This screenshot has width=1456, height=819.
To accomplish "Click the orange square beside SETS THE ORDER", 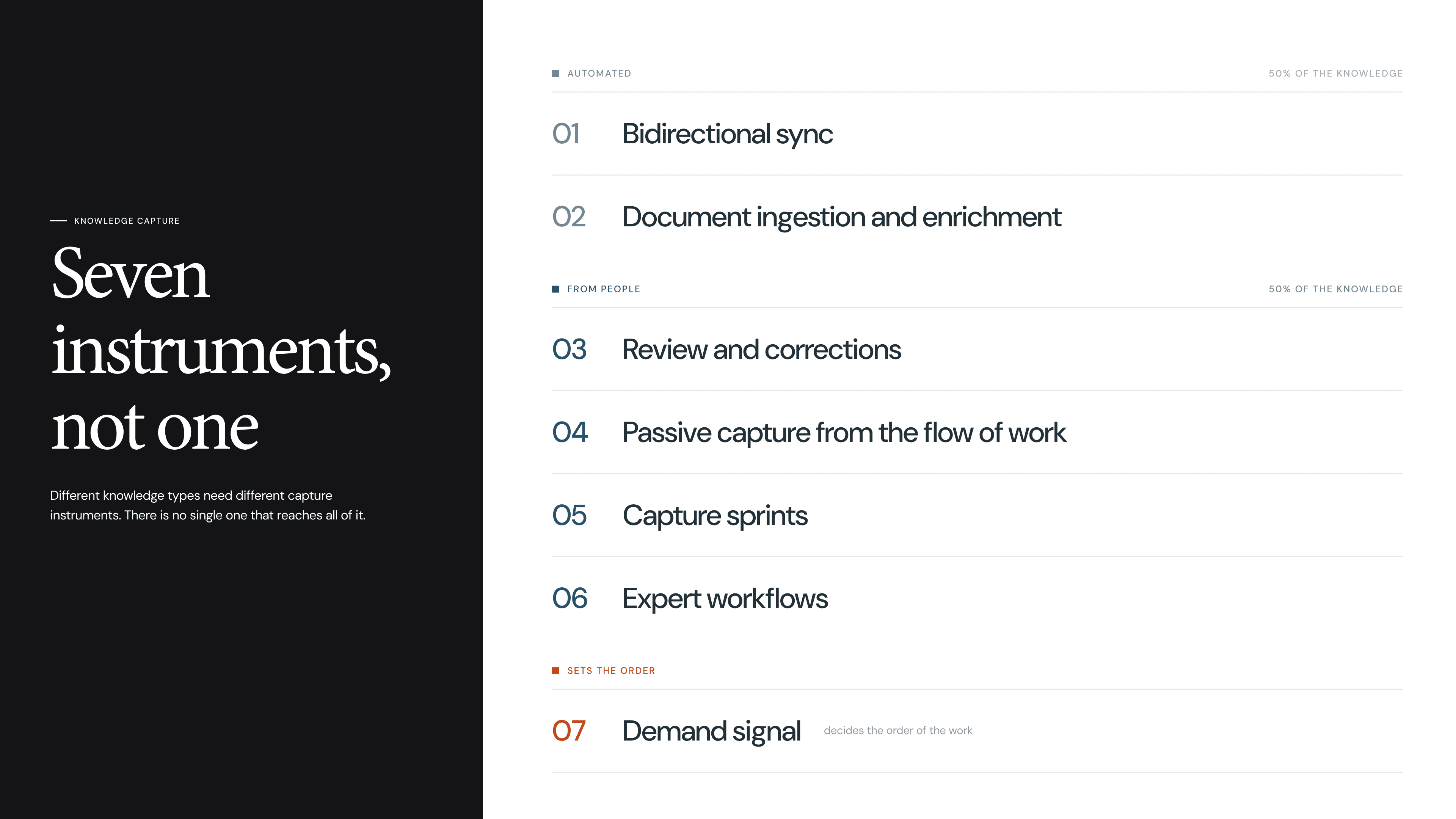I will (x=555, y=670).
